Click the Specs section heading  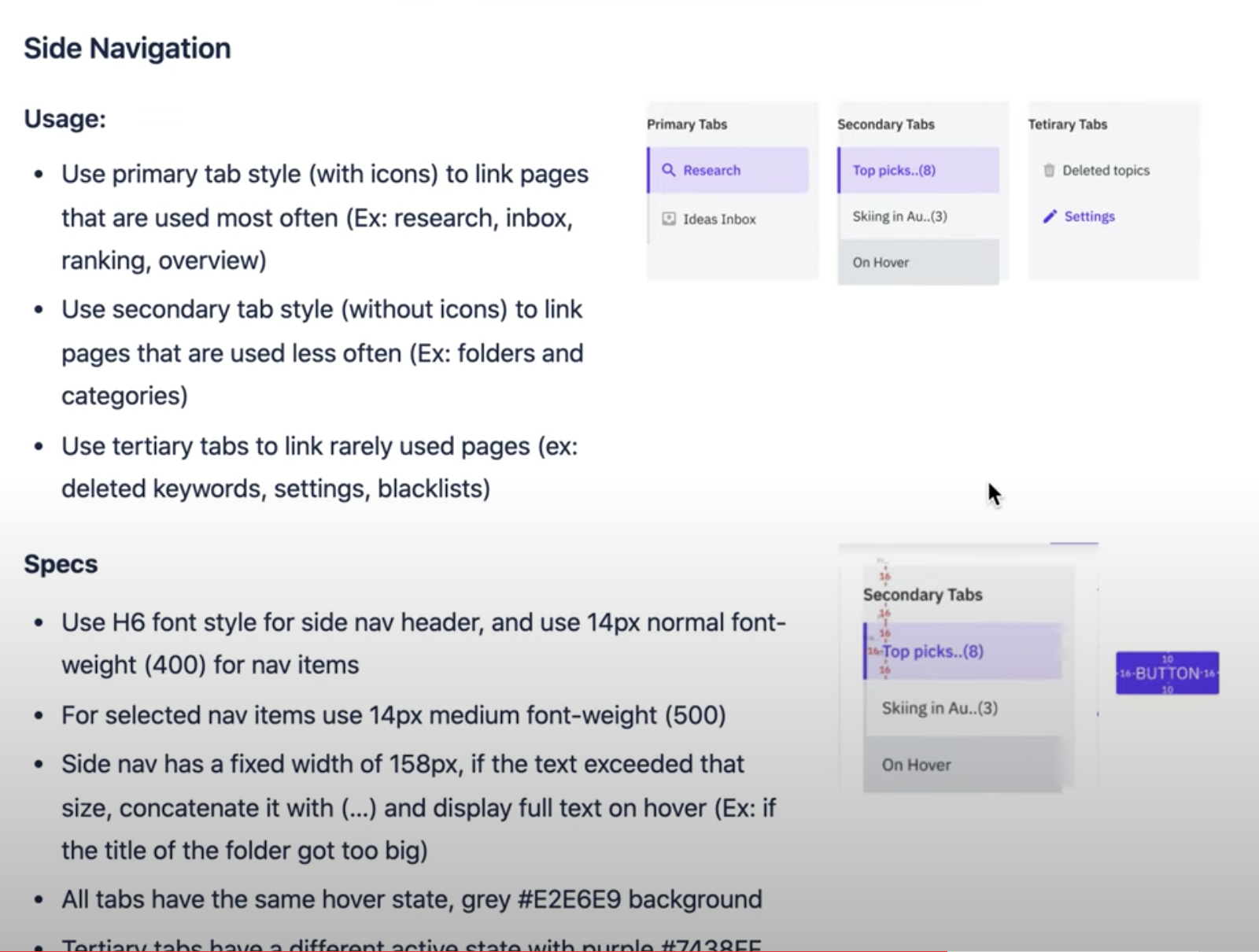point(61,564)
